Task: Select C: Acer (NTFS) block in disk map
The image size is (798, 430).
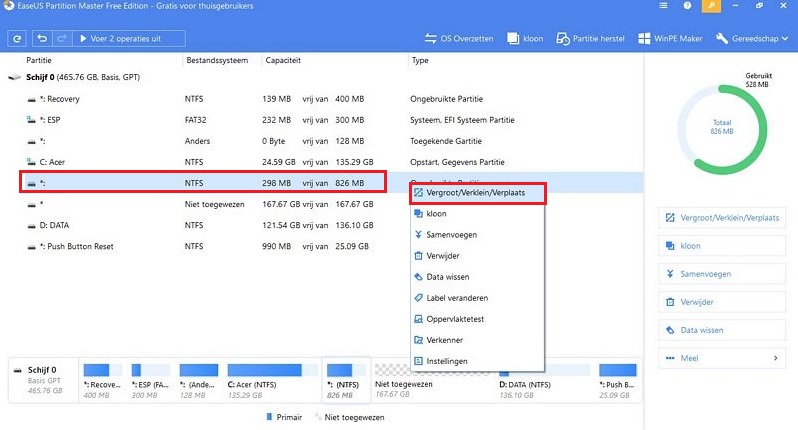Action: coord(272,381)
